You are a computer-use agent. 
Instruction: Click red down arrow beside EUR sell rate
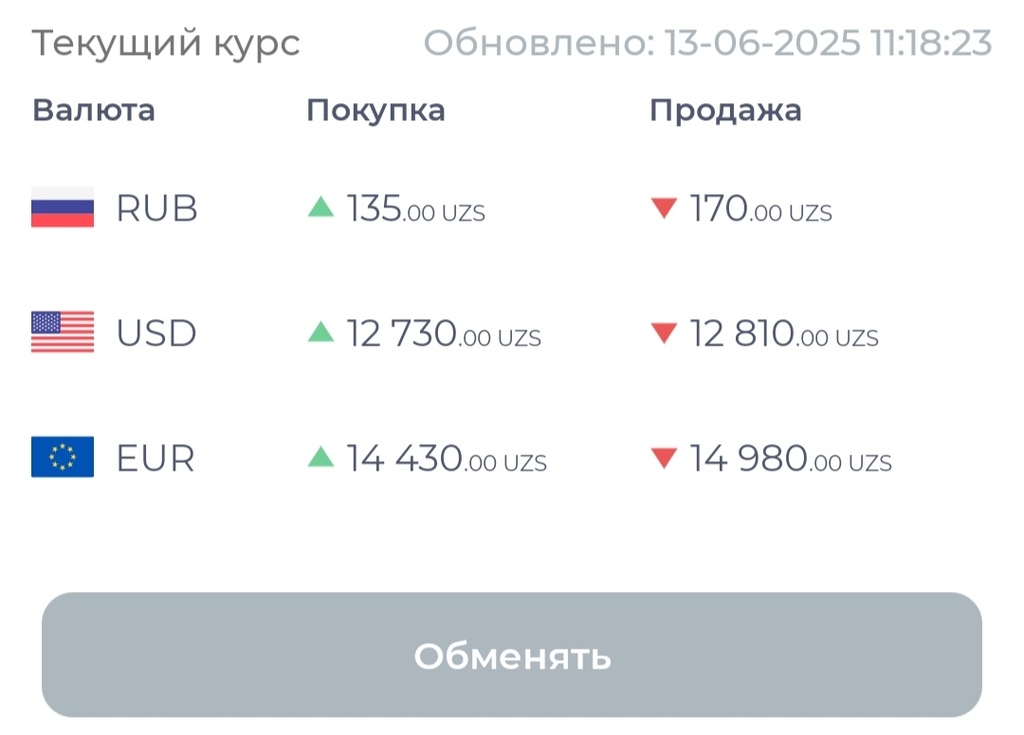coord(664,458)
